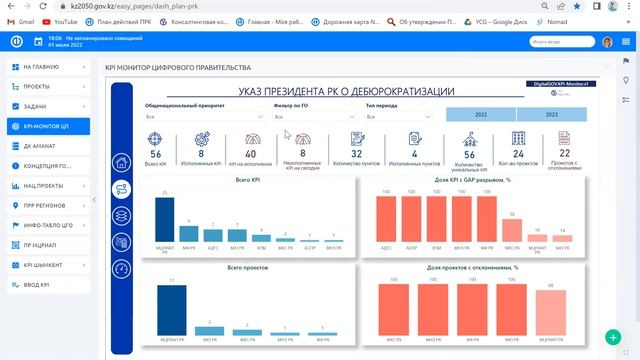Open the Общенациональный приоритет dropdown
The height and width of the screenshot is (360, 640).
coord(204,117)
